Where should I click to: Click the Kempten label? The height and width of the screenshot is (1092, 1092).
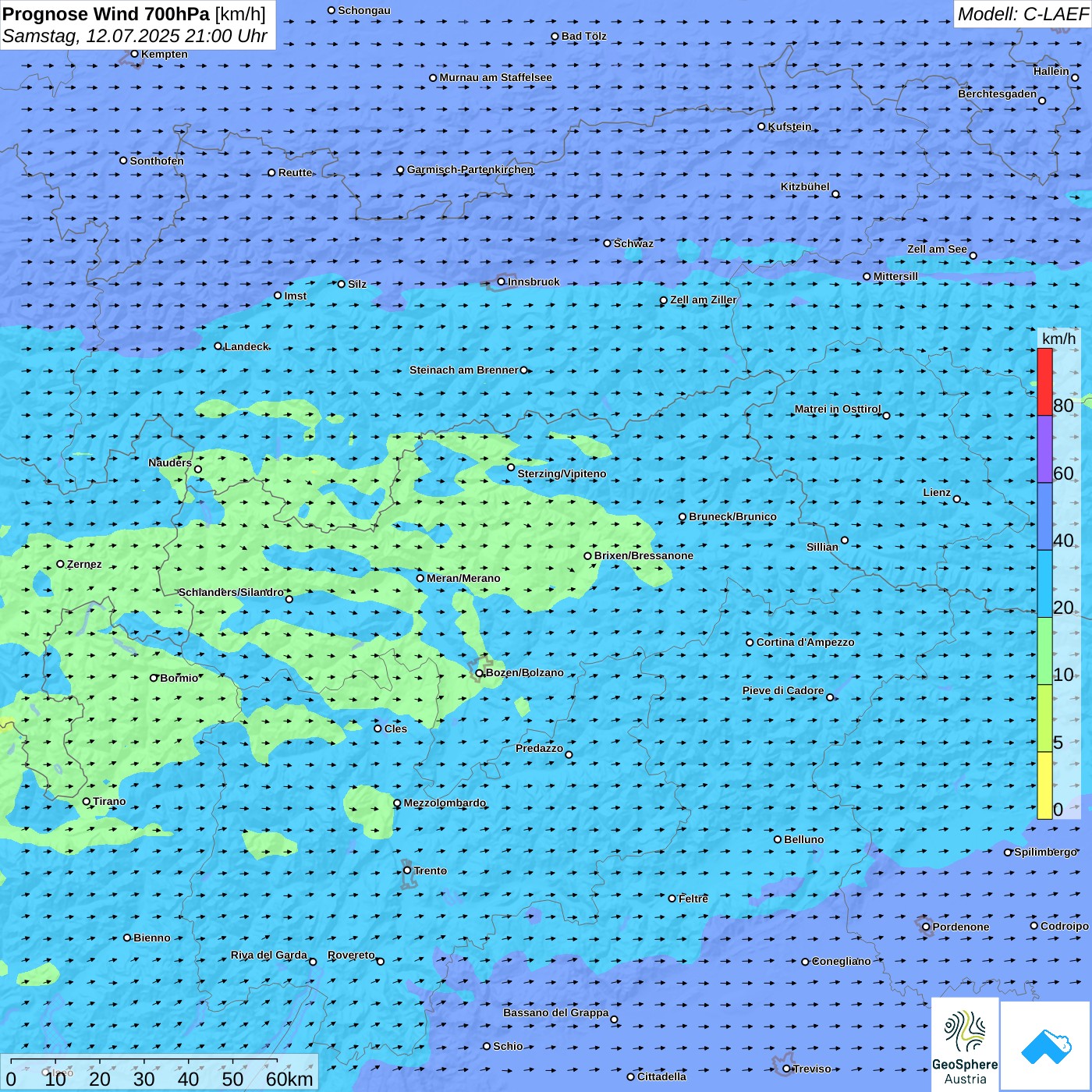(x=165, y=54)
